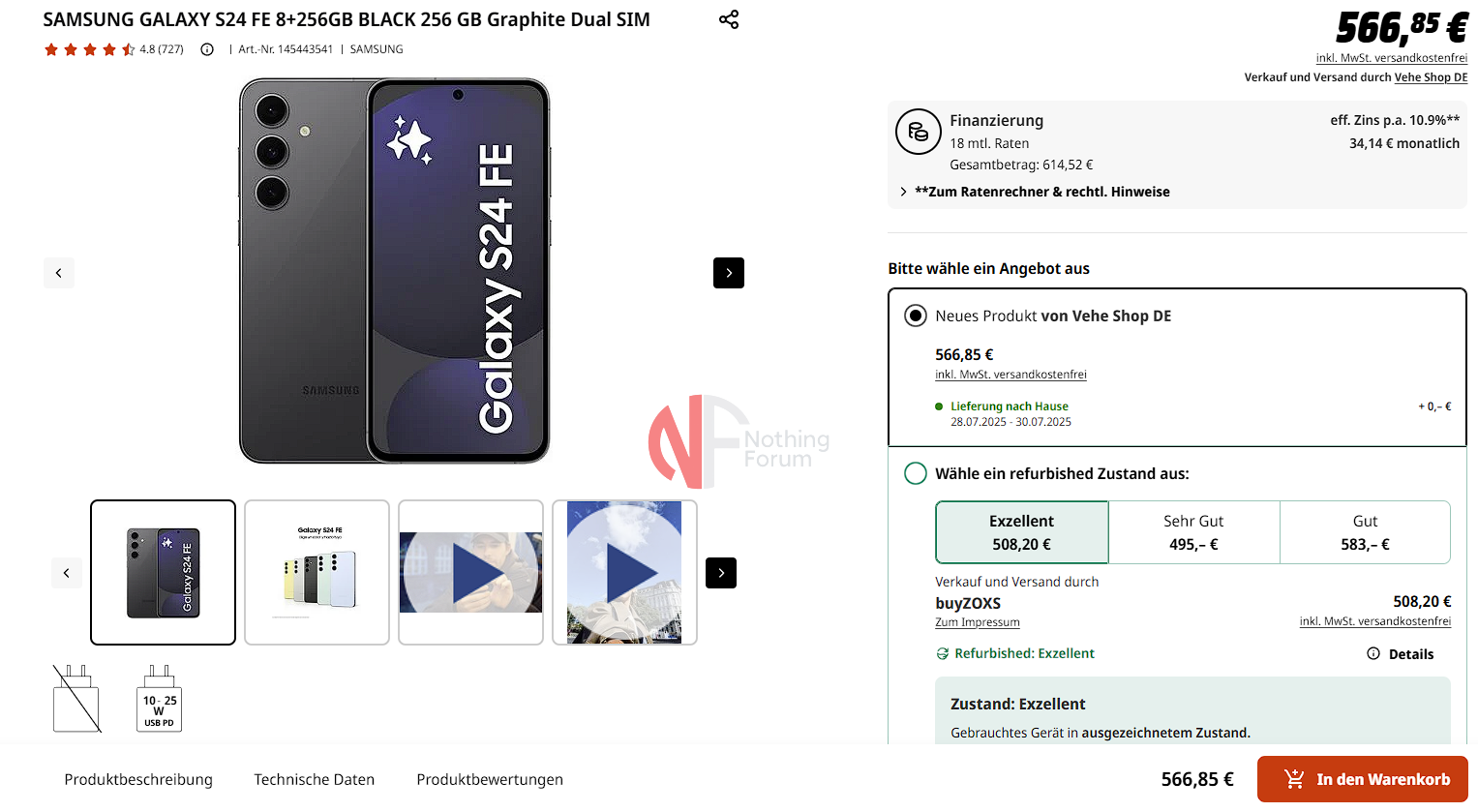Open the Vehe Shop DE seller link

click(x=1431, y=77)
